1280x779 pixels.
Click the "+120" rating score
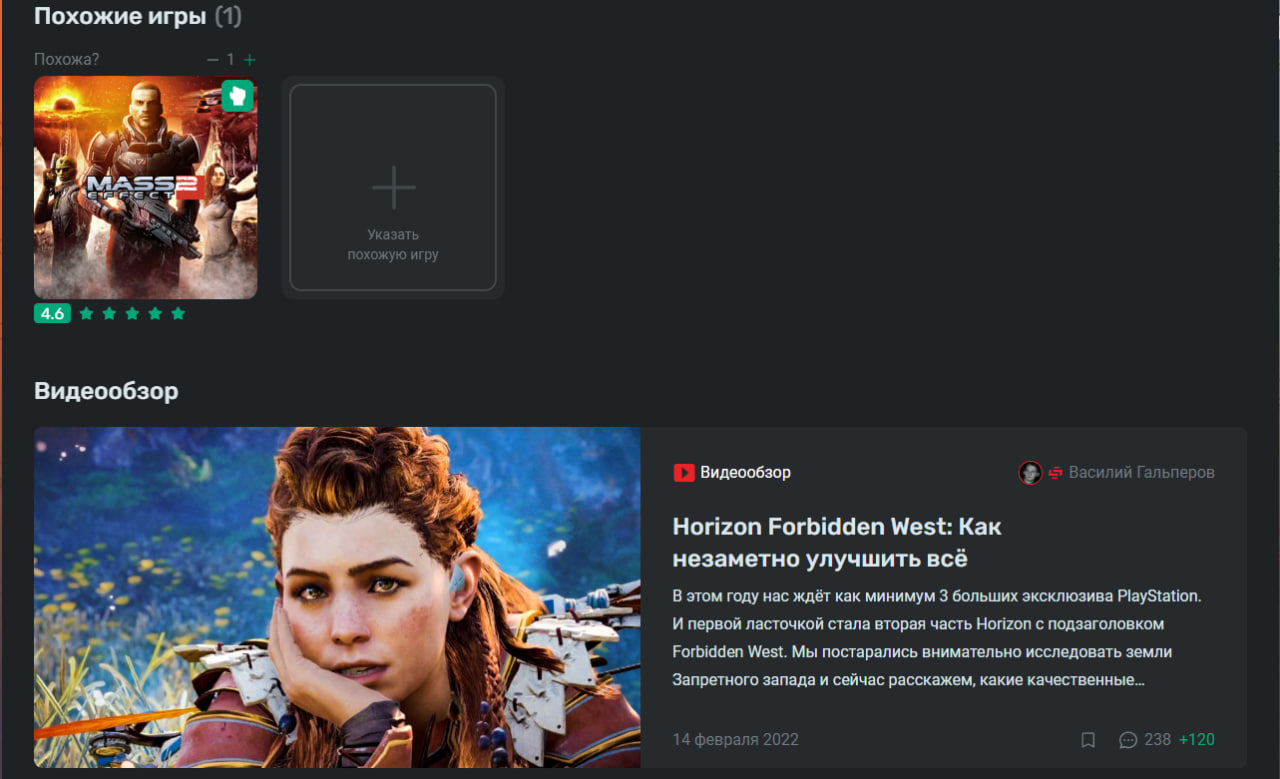[1197, 740]
